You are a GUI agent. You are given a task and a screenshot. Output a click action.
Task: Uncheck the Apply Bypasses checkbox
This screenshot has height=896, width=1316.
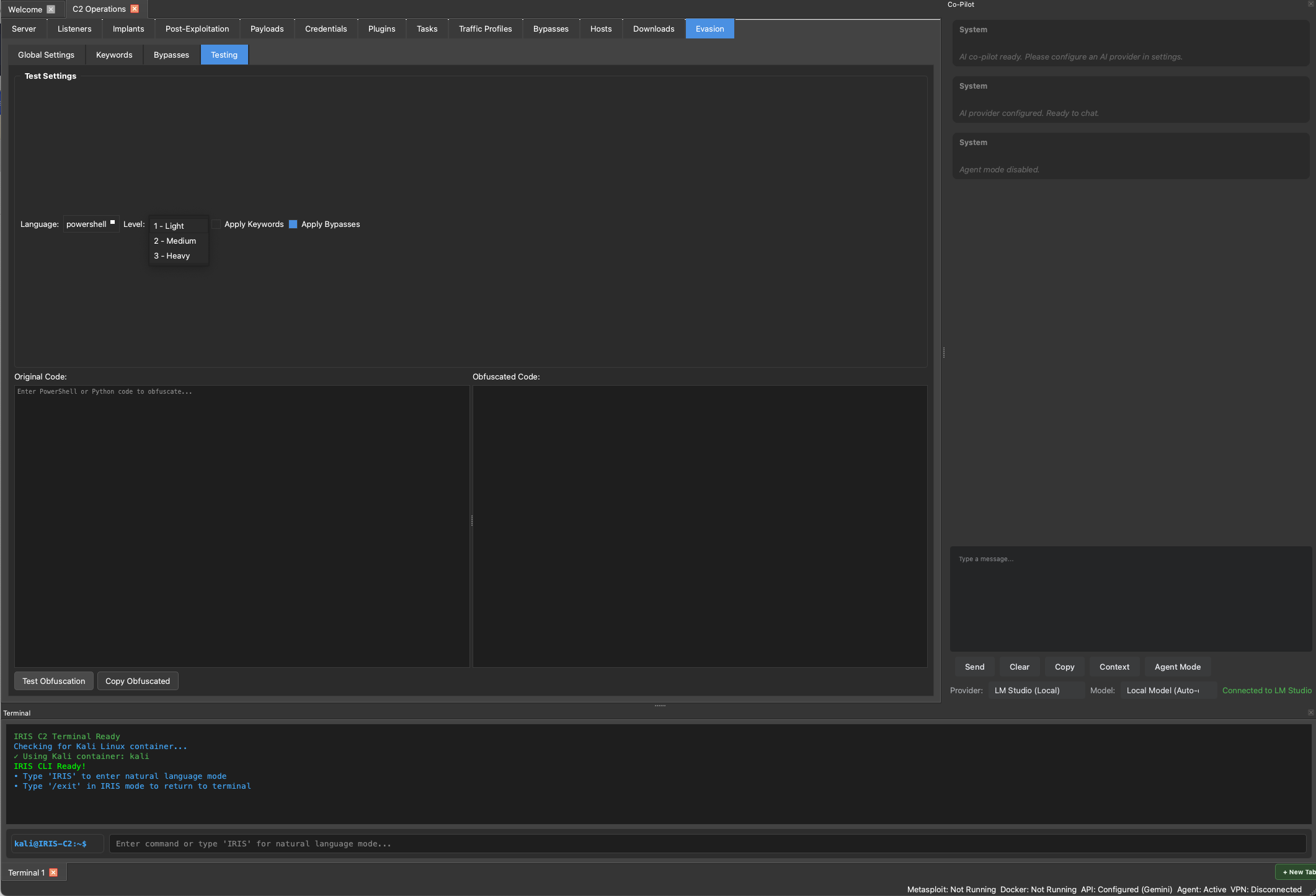[x=293, y=224]
